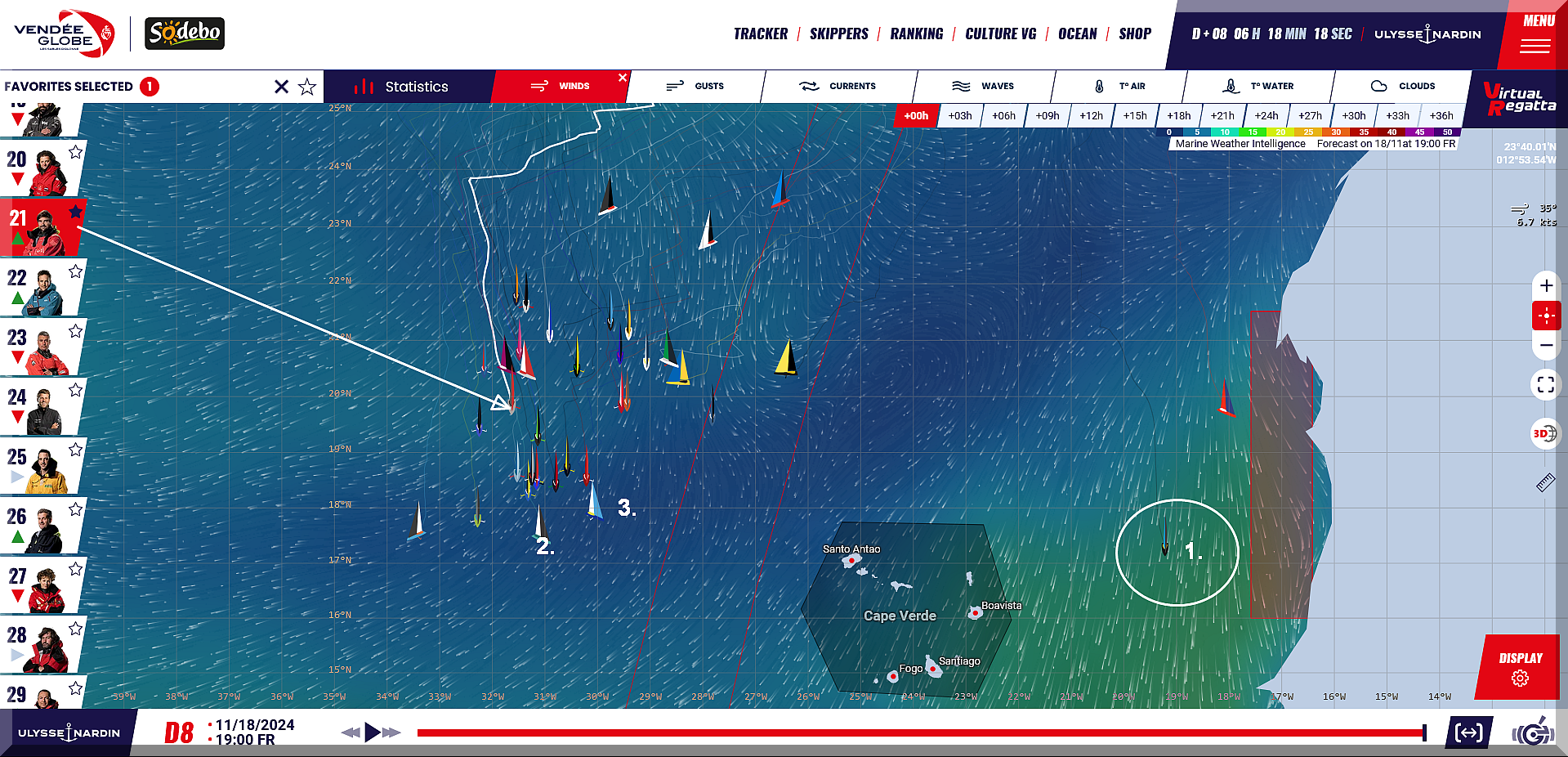Turn off the Winds layer
Screen dimensions: 1568x757
pos(623,78)
